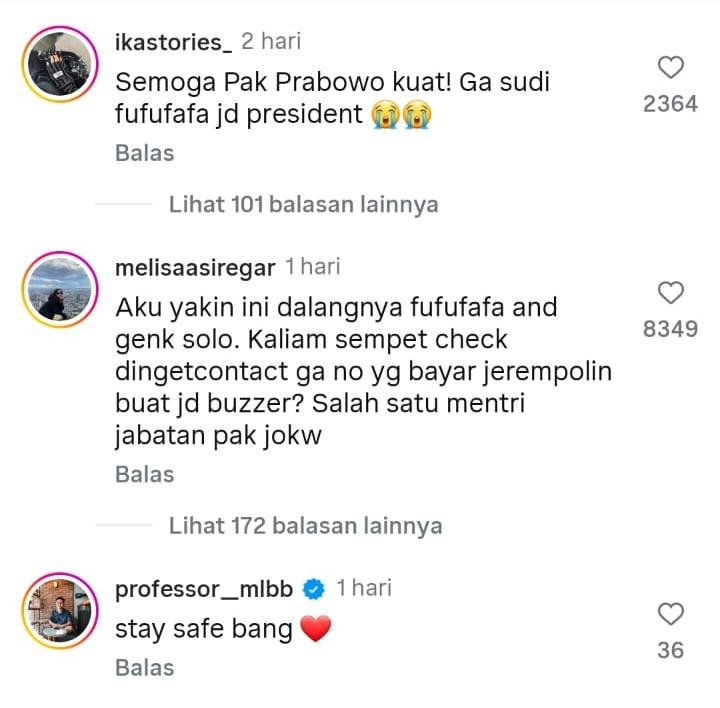Image resolution: width=720 pixels, height=708 pixels.
Task: Click Balas under 'stay safe bang' comment
Action: (145, 668)
